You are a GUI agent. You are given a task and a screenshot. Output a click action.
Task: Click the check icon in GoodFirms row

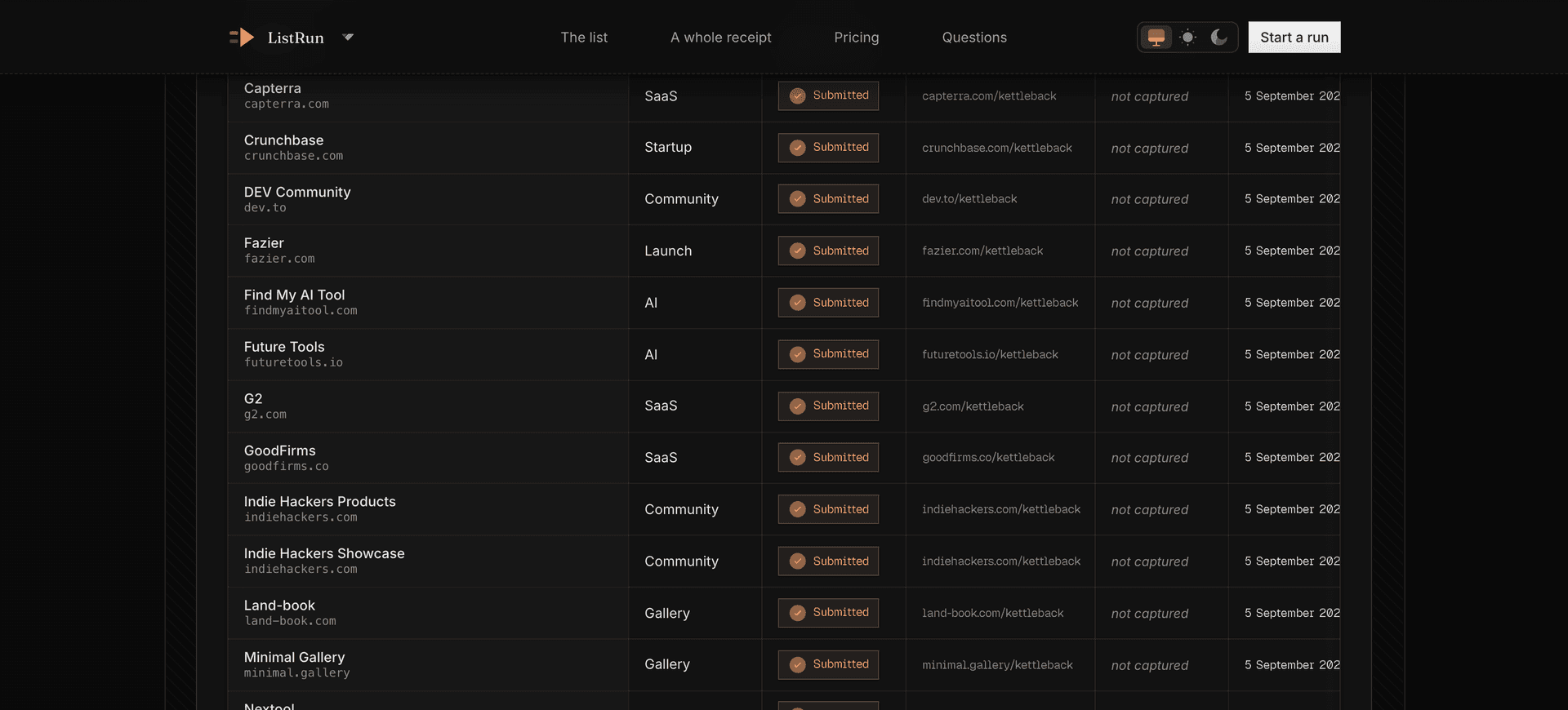click(x=798, y=458)
